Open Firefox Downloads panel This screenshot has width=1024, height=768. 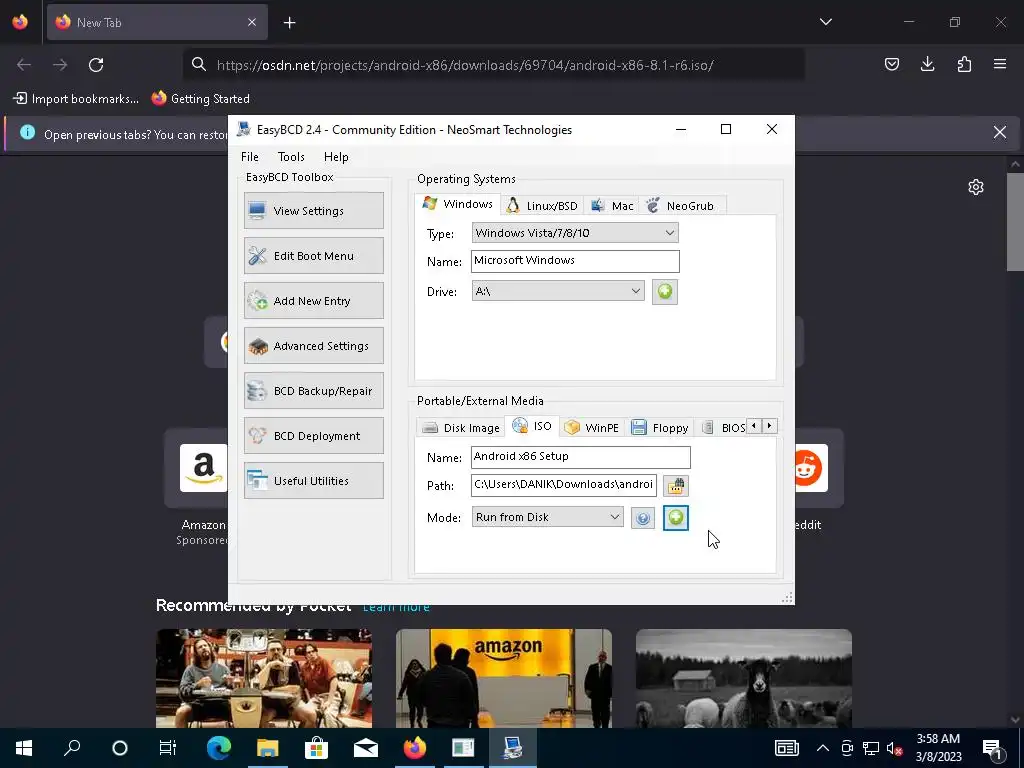pos(927,64)
